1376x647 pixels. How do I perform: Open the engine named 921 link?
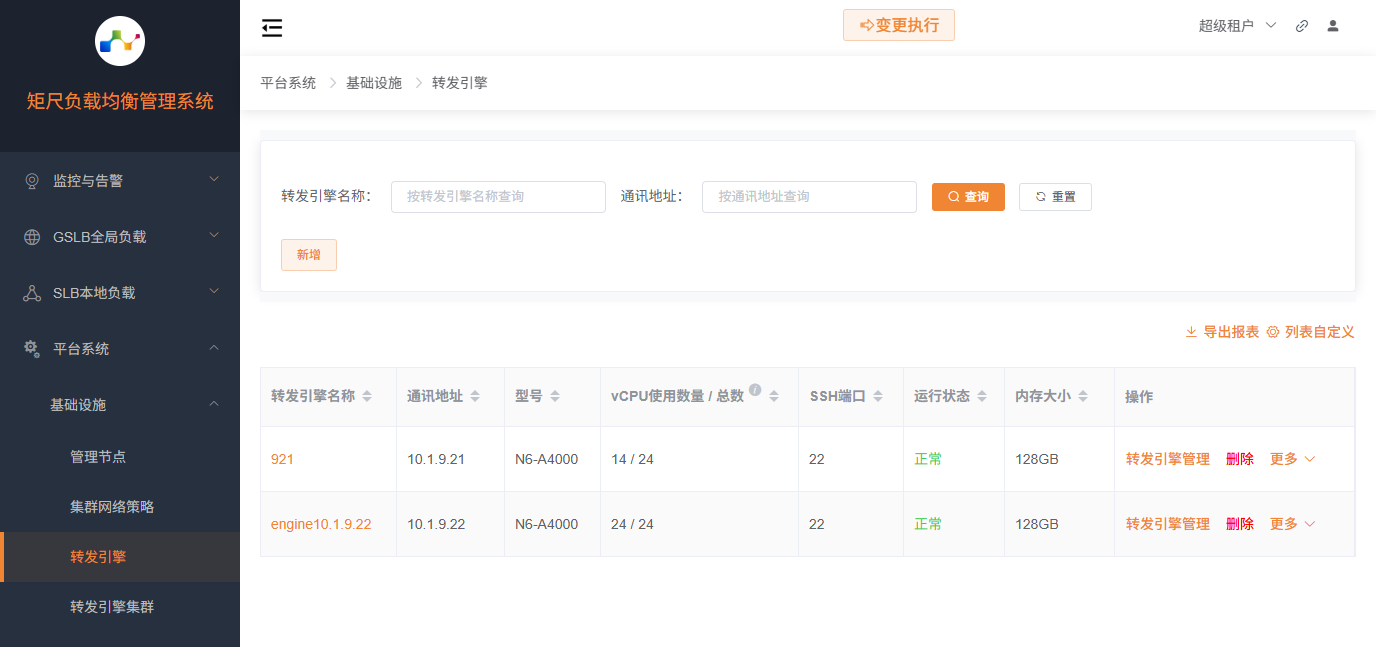[x=282, y=458]
